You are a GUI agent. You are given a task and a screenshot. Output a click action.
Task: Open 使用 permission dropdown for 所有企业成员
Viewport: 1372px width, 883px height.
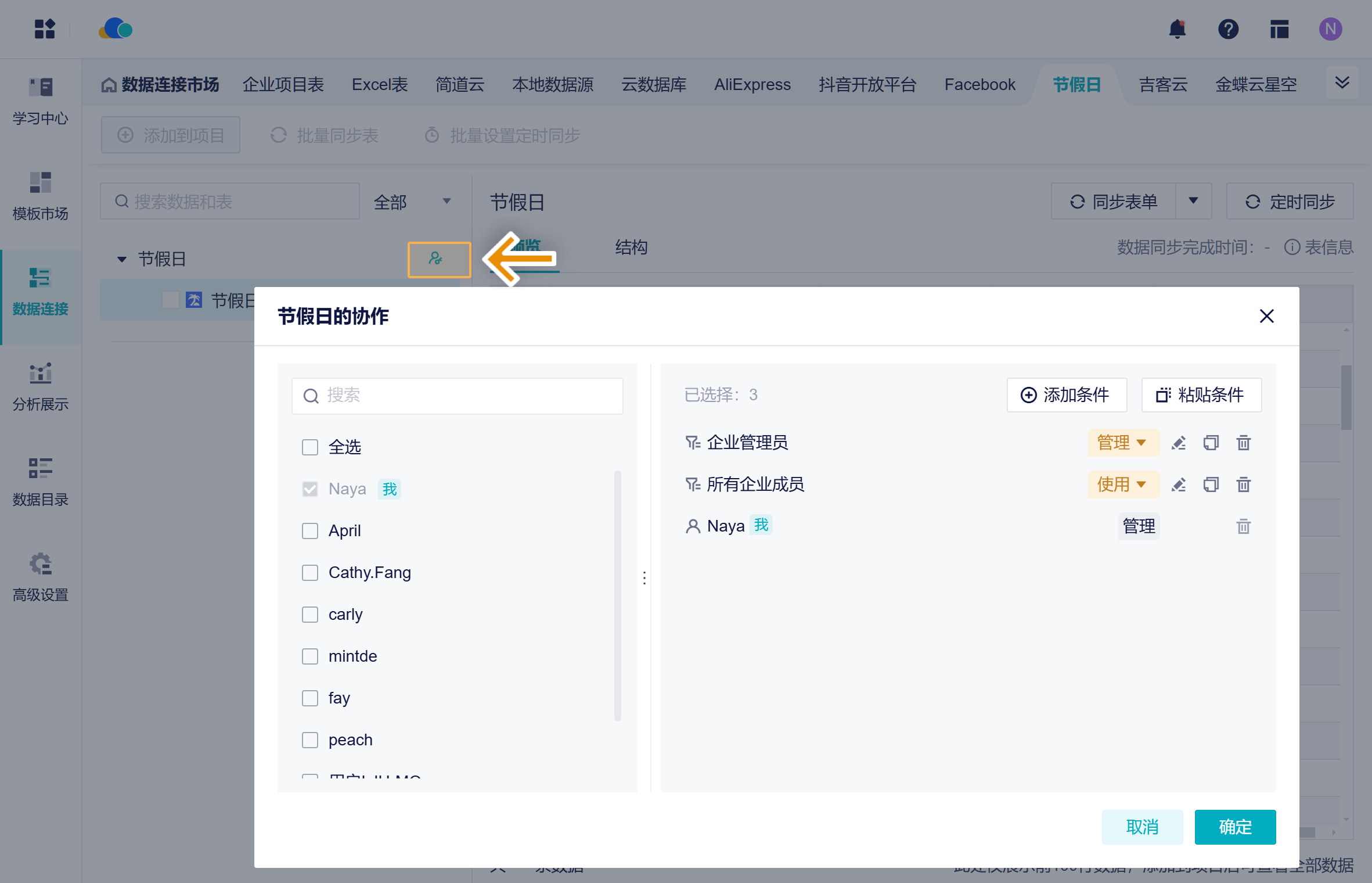(1122, 485)
